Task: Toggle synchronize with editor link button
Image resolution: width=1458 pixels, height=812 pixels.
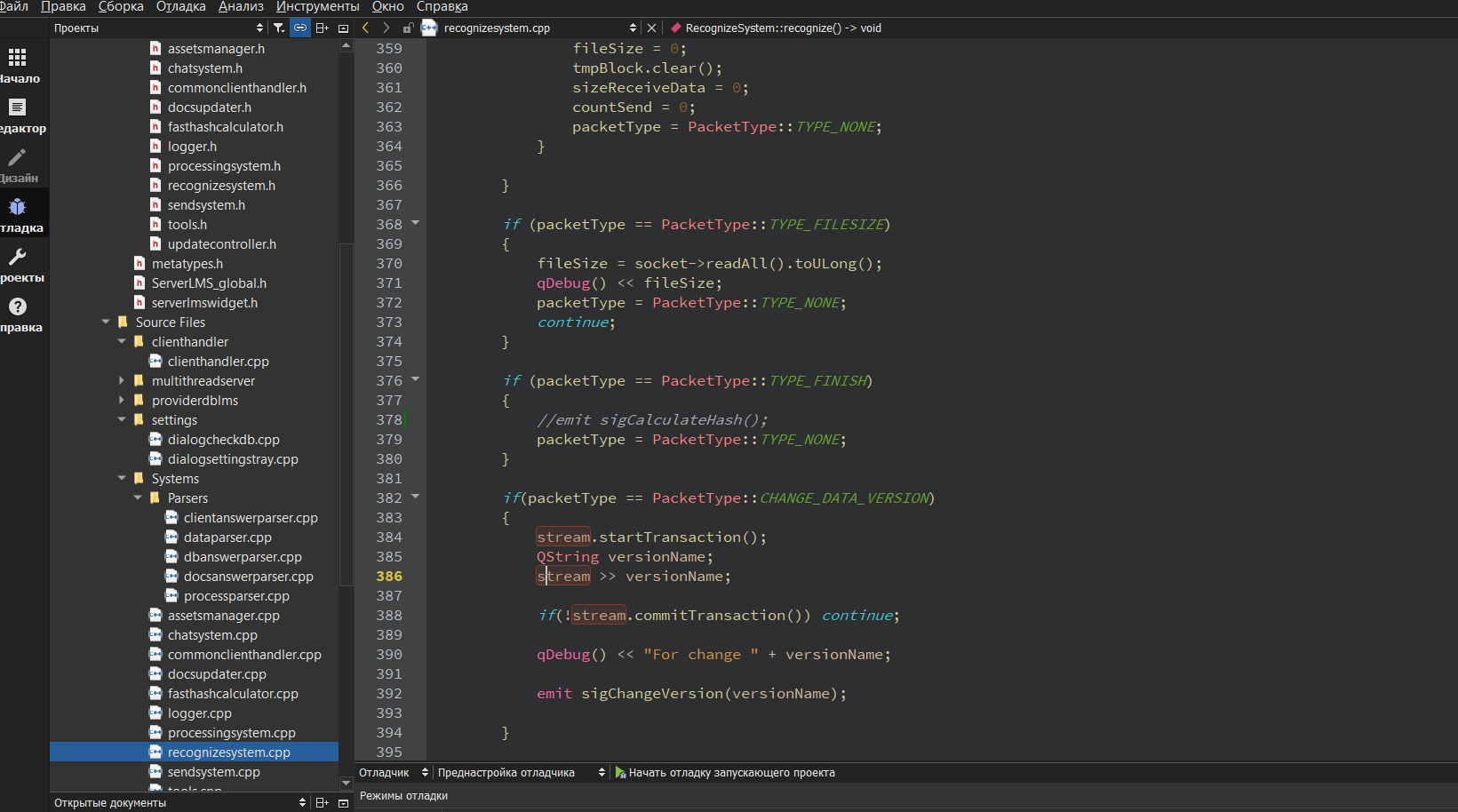Action: point(300,28)
